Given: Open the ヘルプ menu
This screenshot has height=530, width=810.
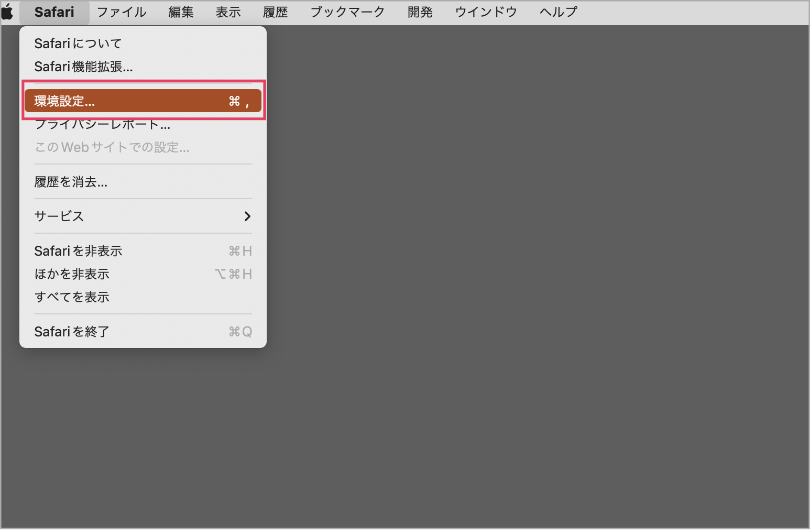Looking at the screenshot, I should [x=558, y=12].
